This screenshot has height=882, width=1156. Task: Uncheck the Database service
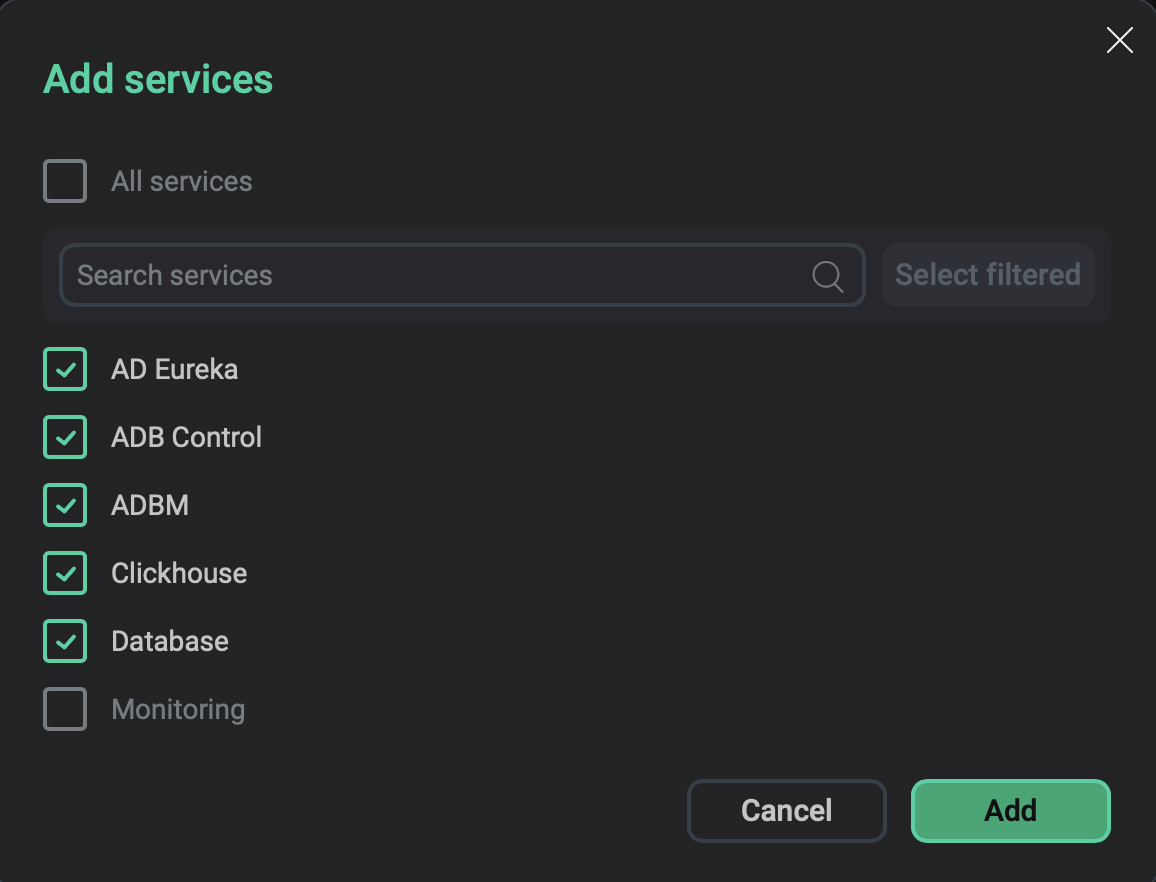click(x=64, y=641)
